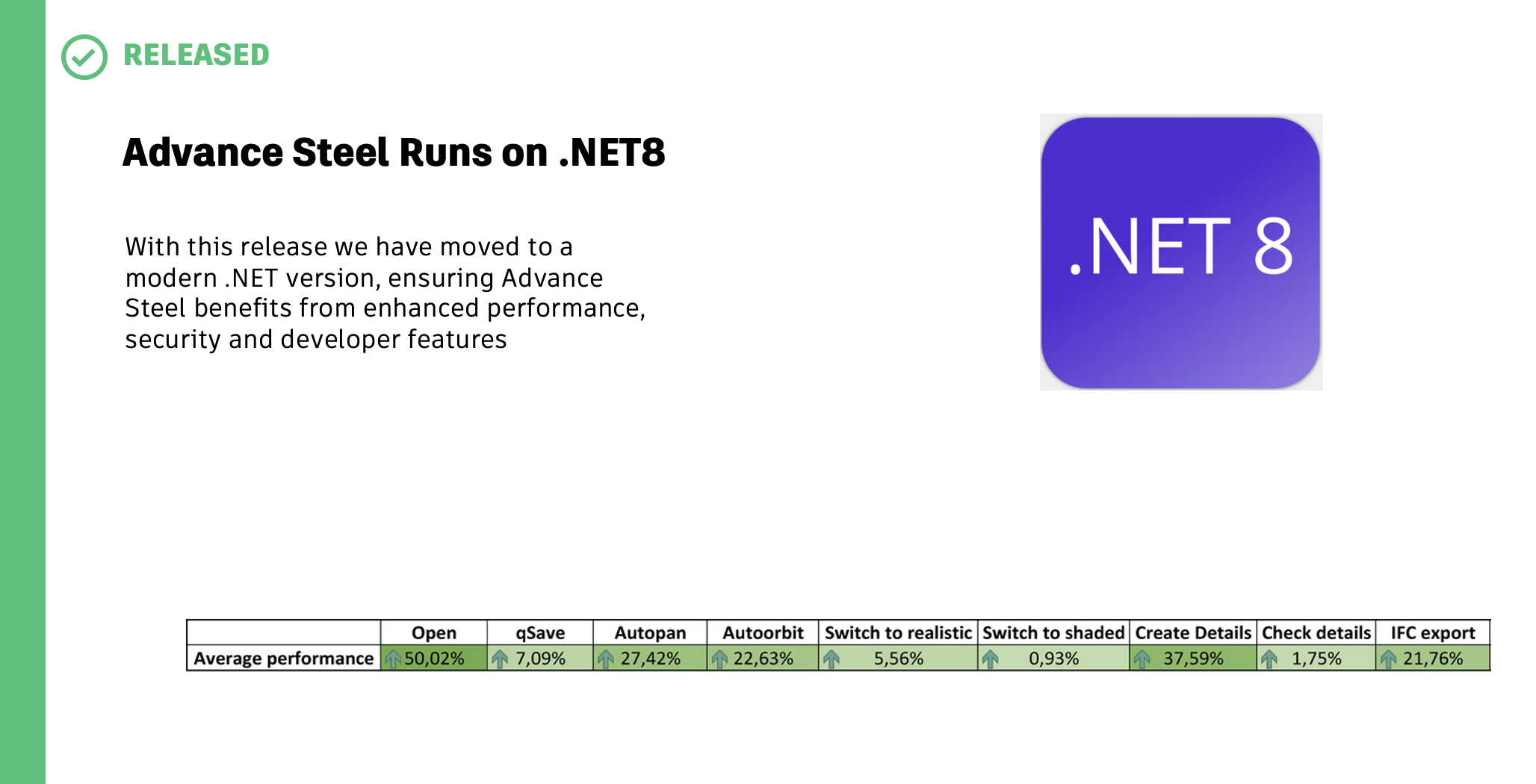The width and height of the screenshot is (1536, 784).
Task: Select the Switch to realistic header cell
Action: click(x=898, y=632)
